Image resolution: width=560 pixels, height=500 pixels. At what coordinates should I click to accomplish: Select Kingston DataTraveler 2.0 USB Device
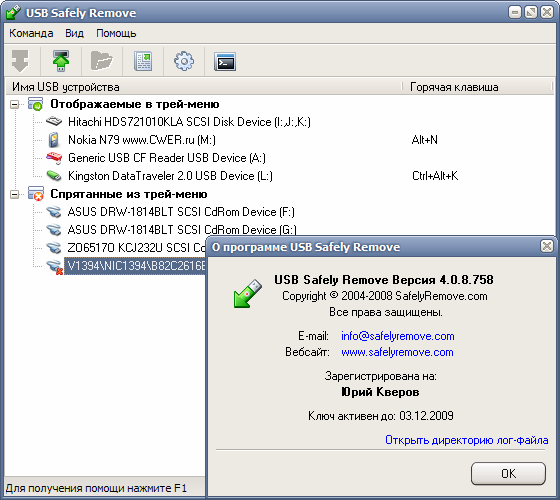pos(170,176)
